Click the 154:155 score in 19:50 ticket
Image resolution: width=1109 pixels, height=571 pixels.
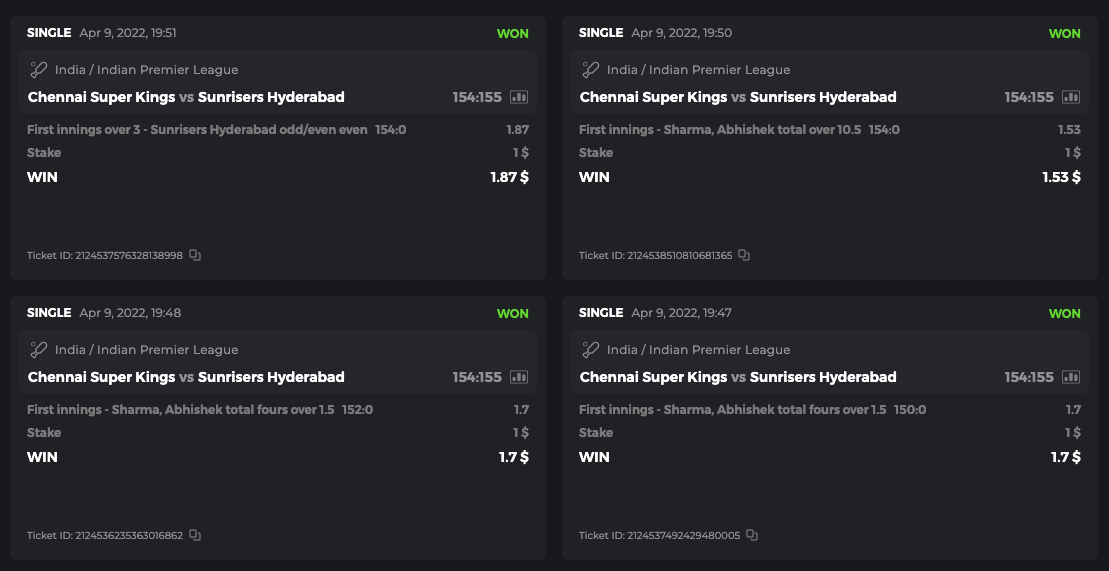click(x=1029, y=97)
